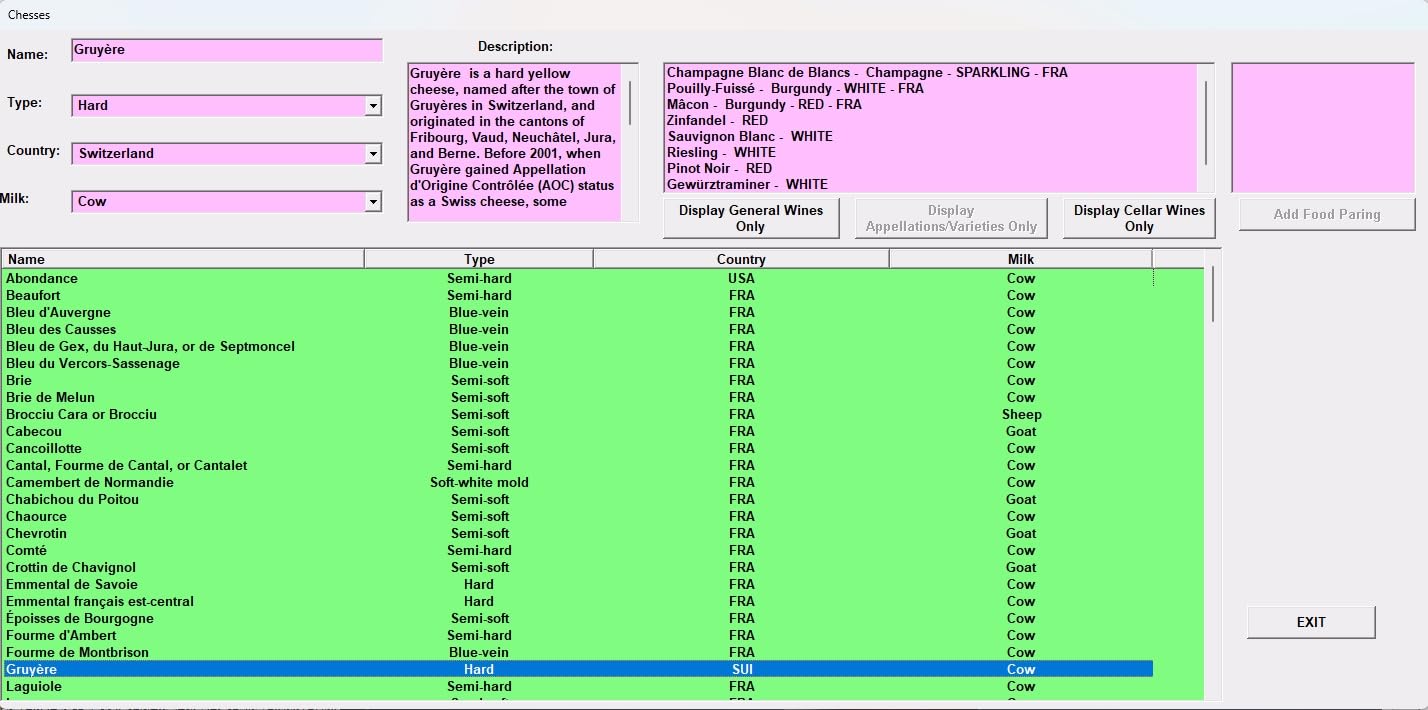Viewport: 1428px width, 710px height.
Task: Select the Emmental de Savoie row
Action: coord(578,584)
